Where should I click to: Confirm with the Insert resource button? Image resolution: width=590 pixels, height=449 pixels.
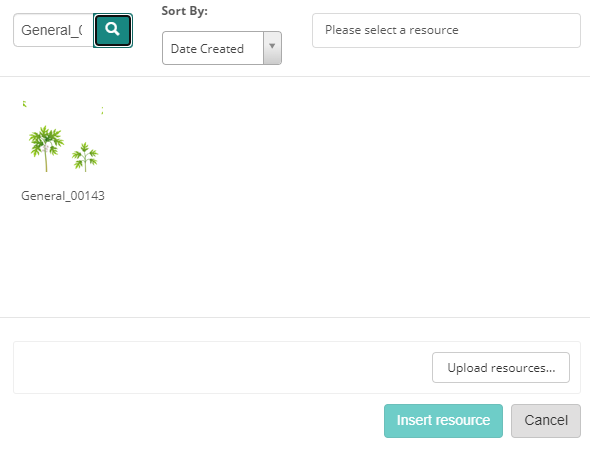[x=443, y=421]
